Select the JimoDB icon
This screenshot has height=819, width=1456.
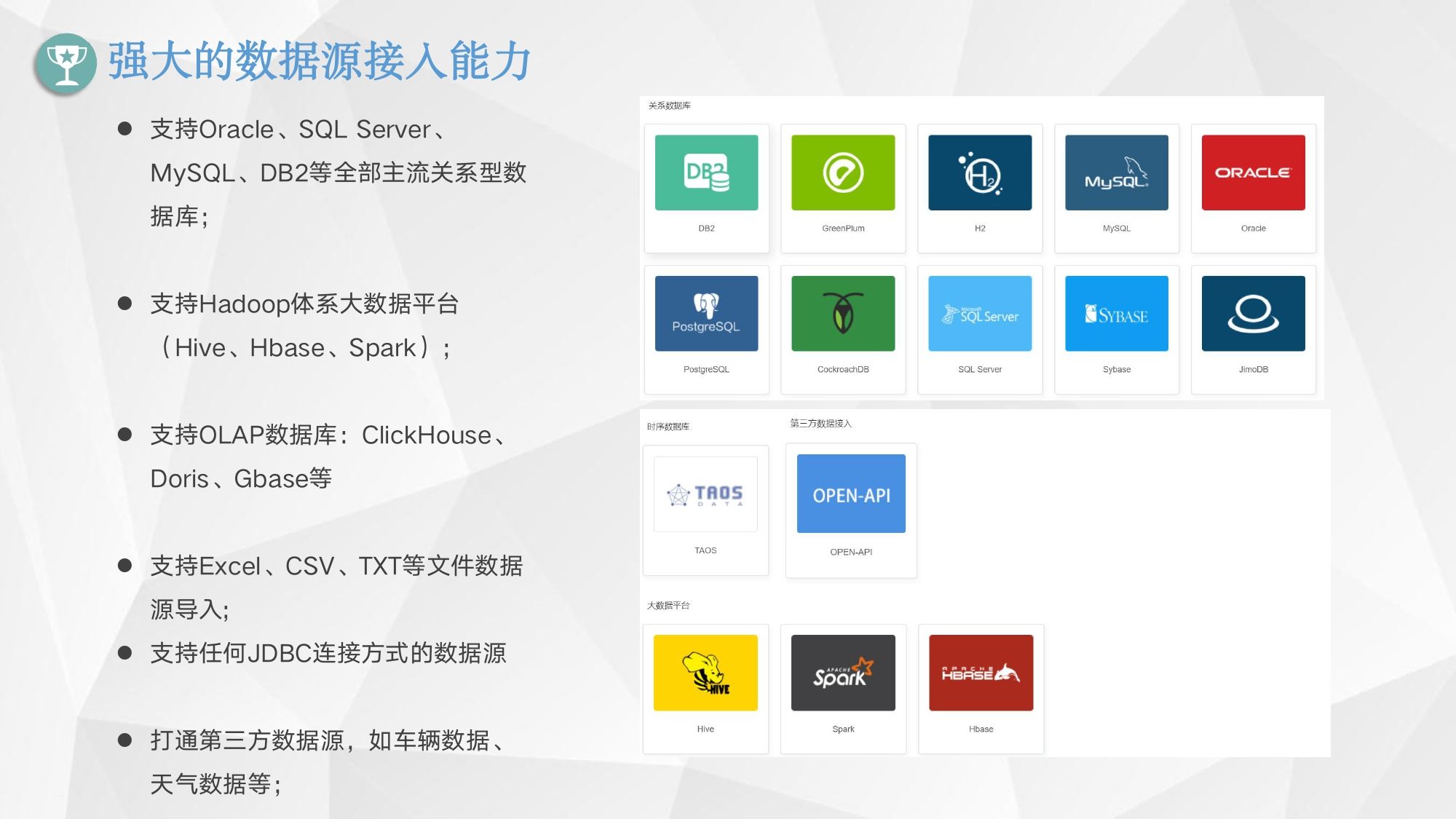tap(1253, 314)
